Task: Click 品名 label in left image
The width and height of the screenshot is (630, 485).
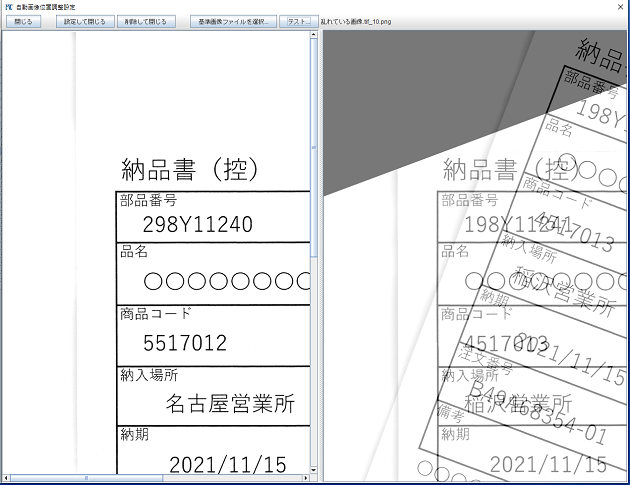Action: pos(134,251)
